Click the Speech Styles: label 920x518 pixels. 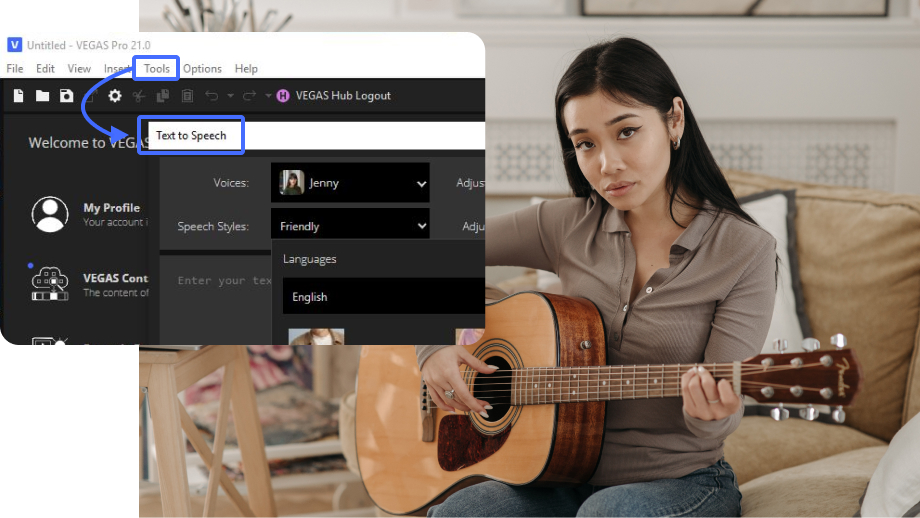(x=213, y=226)
